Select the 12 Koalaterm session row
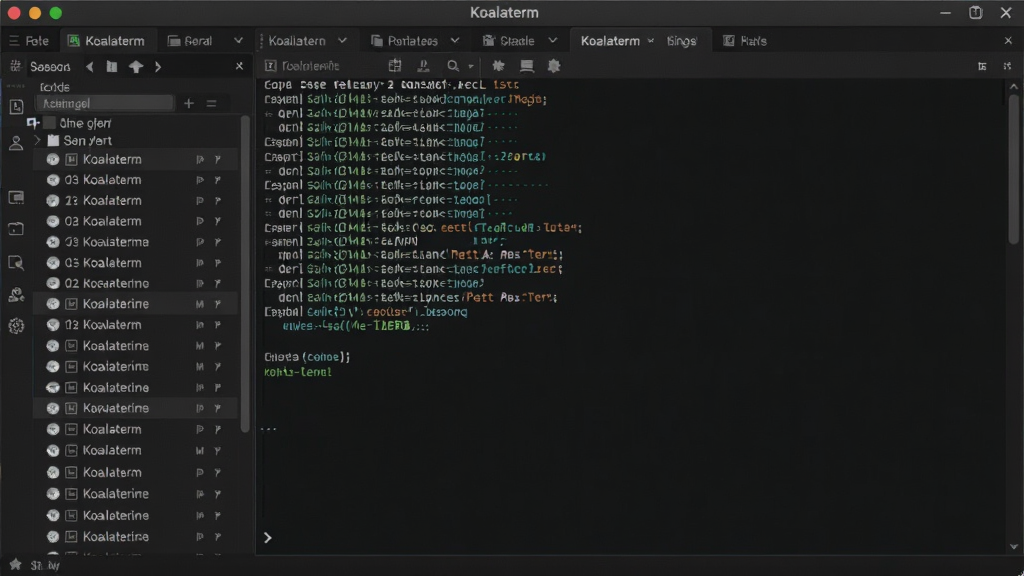Screen dimensions: 1024x576 (x=136, y=325)
